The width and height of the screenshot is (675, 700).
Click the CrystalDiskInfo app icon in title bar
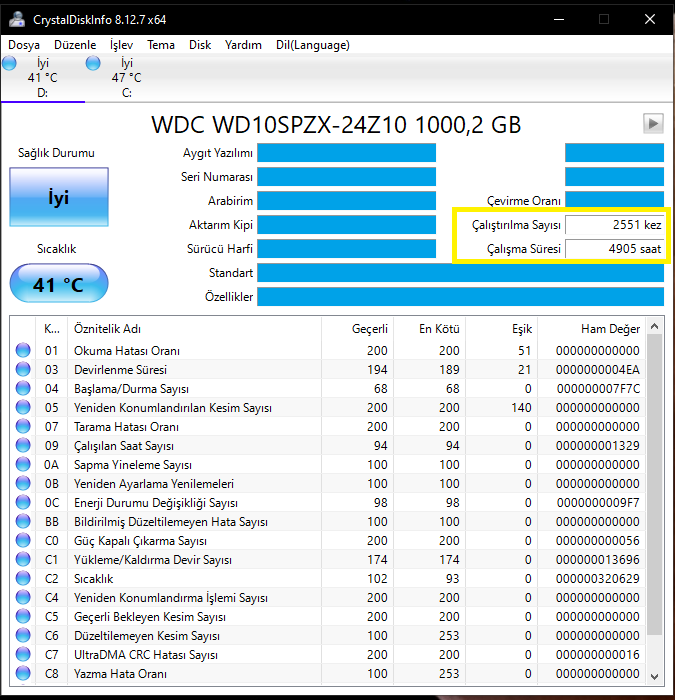point(17,19)
